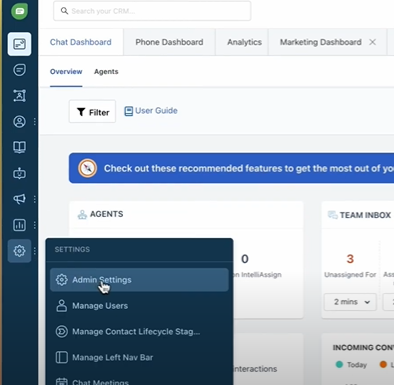Screen dimensions: 394x385
Task: Click the settings gear in sidebar
Action: 19,251
